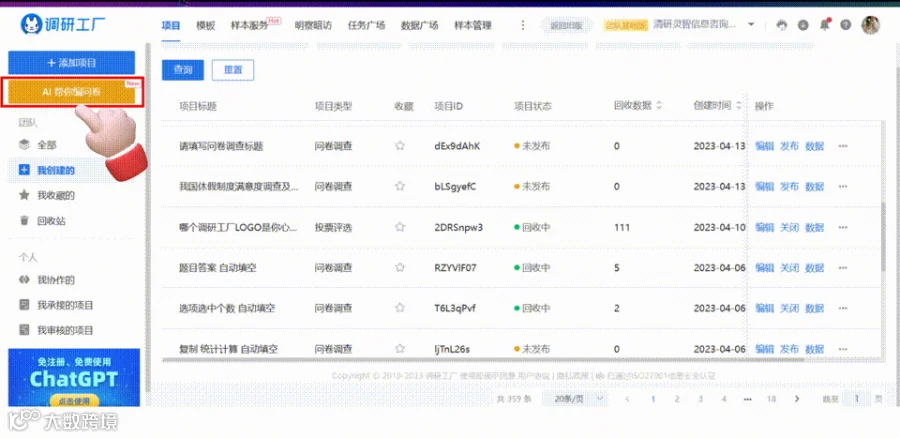The image size is (900, 438).
Task: Click the page jump input field
Action: click(857, 398)
